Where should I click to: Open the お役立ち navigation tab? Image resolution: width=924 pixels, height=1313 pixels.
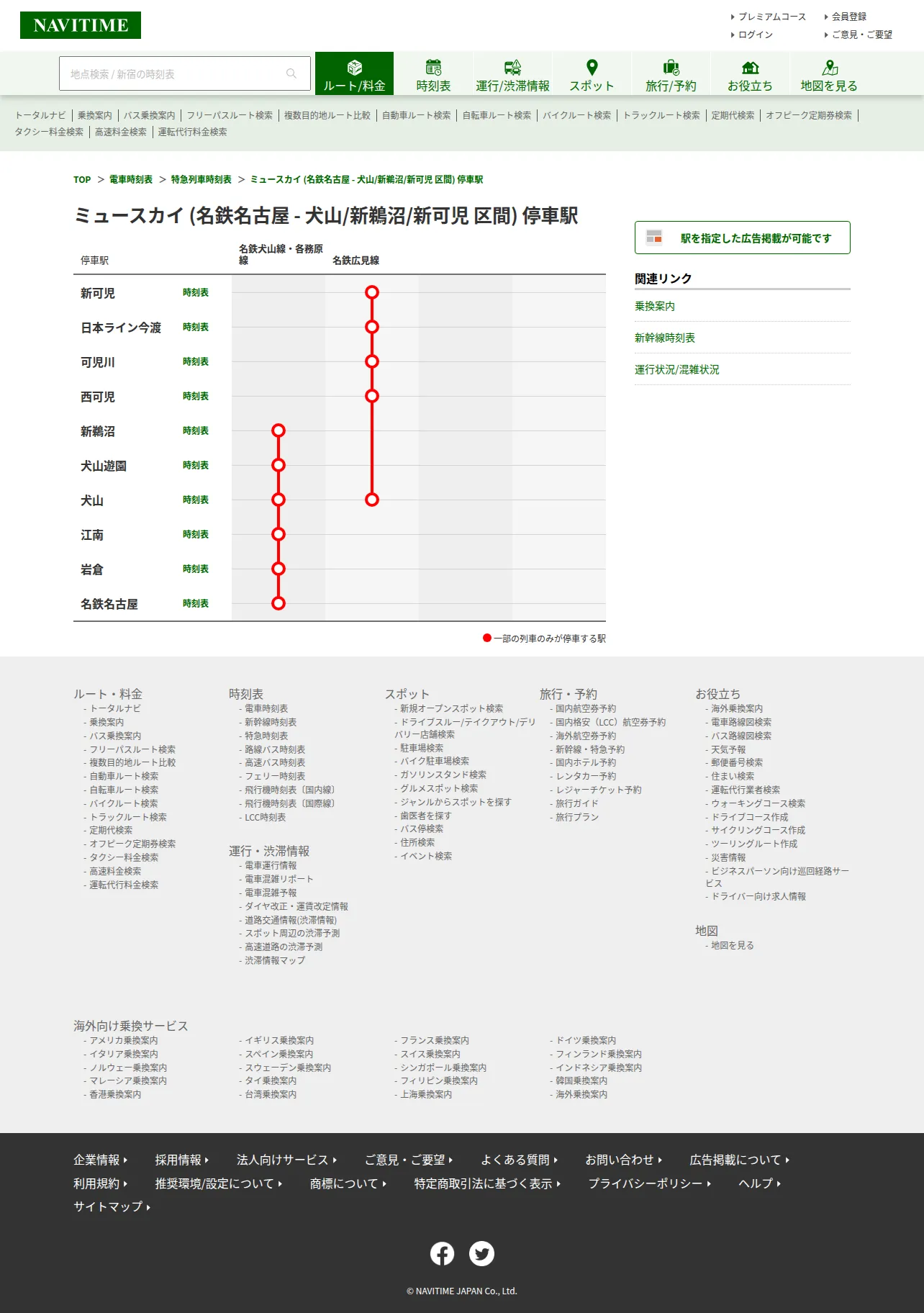[x=750, y=73]
